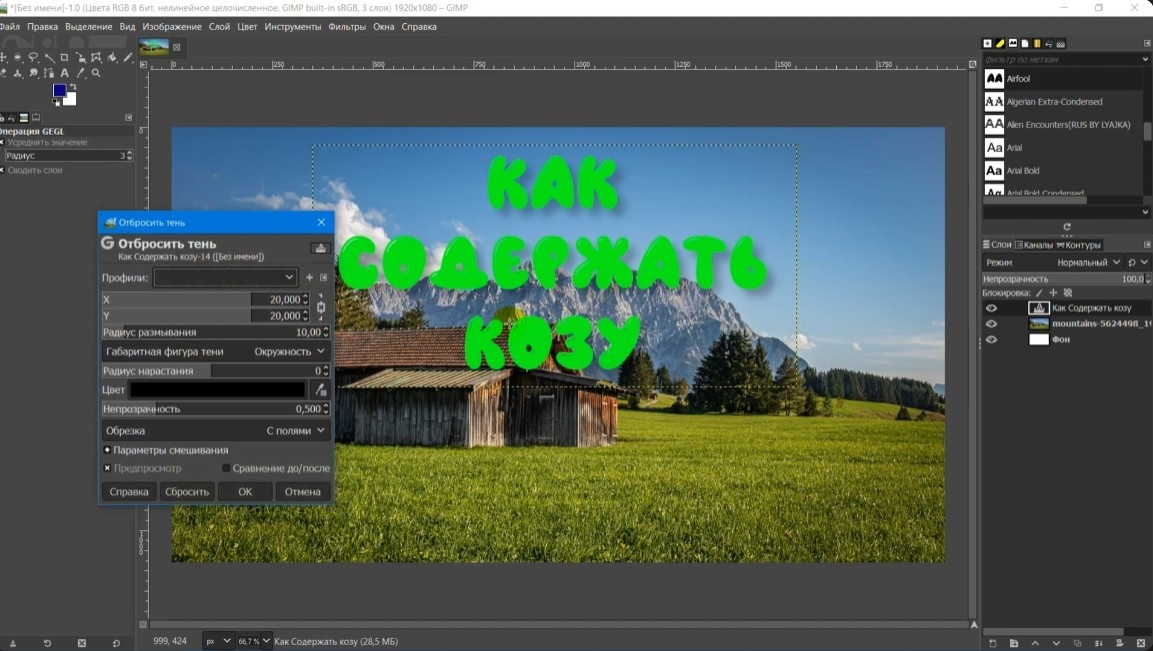This screenshot has width=1153, height=651.
Task: Select the Smudge tool
Action: pyautogui.click(x=33, y=73)
